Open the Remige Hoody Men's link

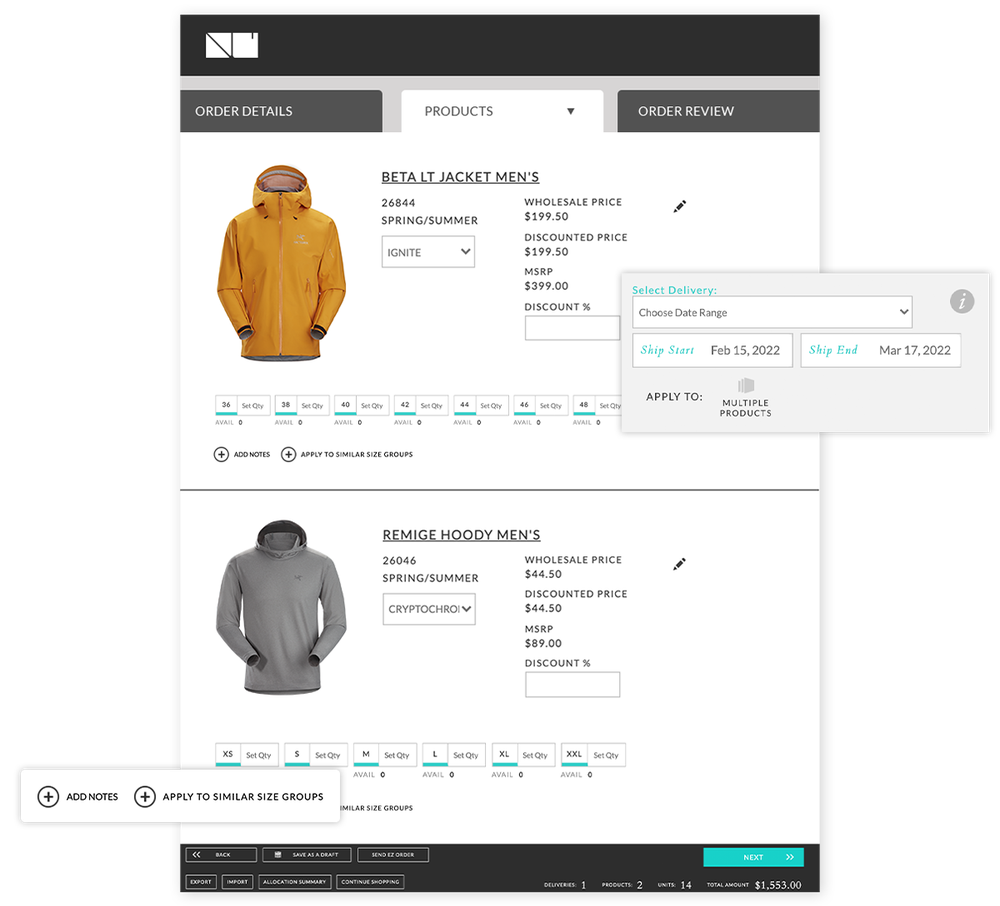pyautogui.click(x=461, y=534)
